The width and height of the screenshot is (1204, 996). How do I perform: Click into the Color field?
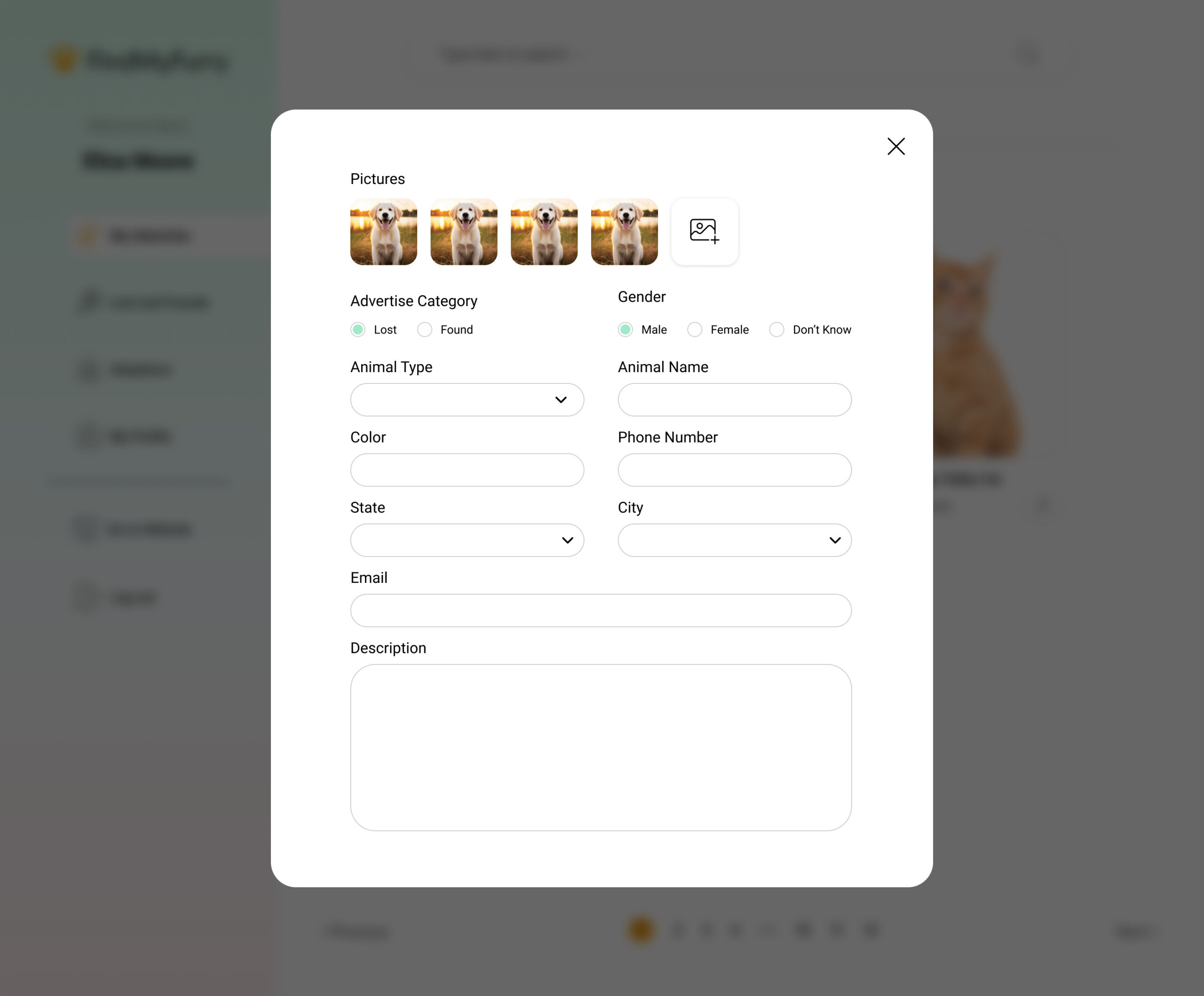467,470
